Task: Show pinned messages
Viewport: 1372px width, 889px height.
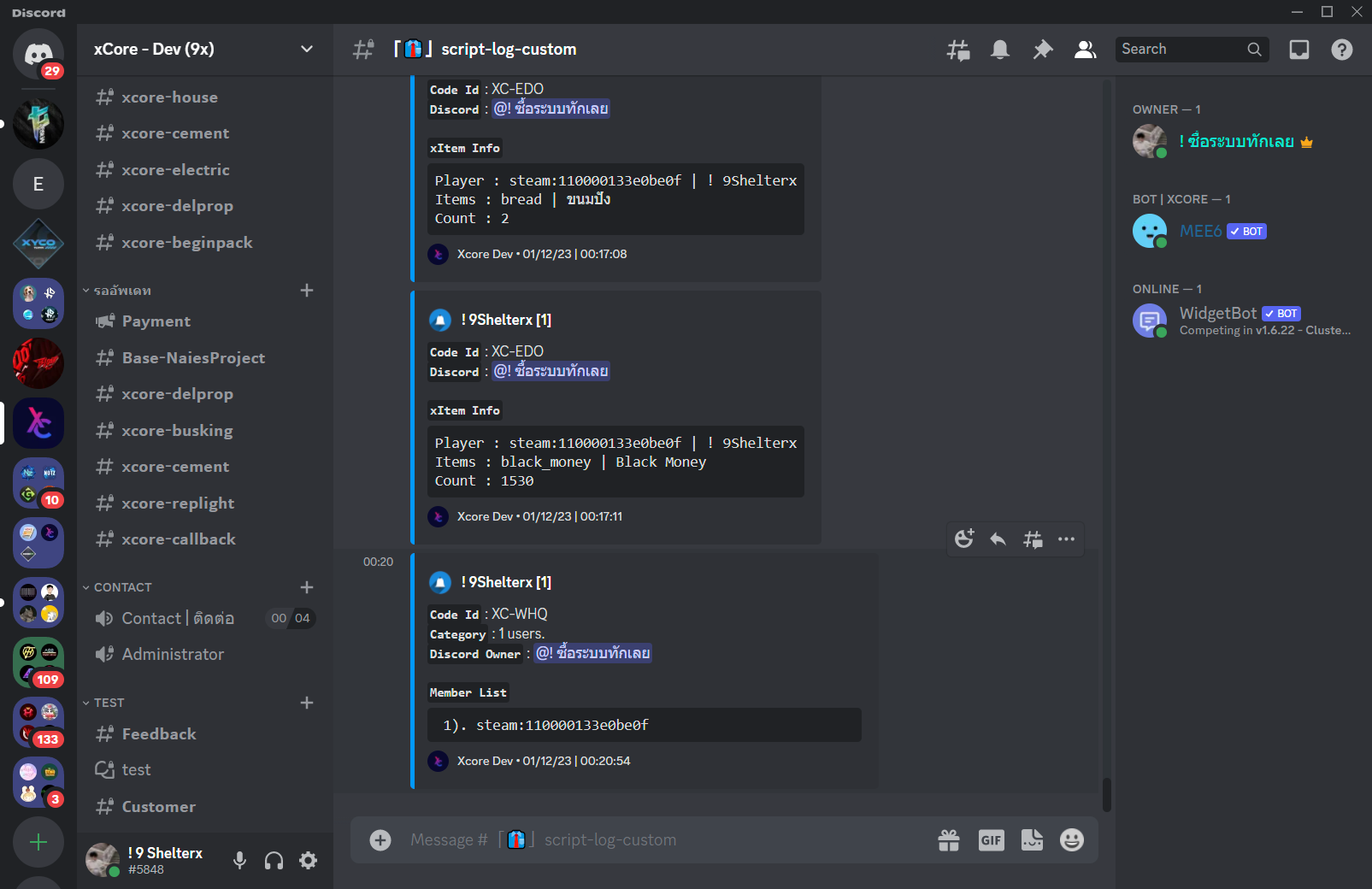Action: click(1043, 50)
